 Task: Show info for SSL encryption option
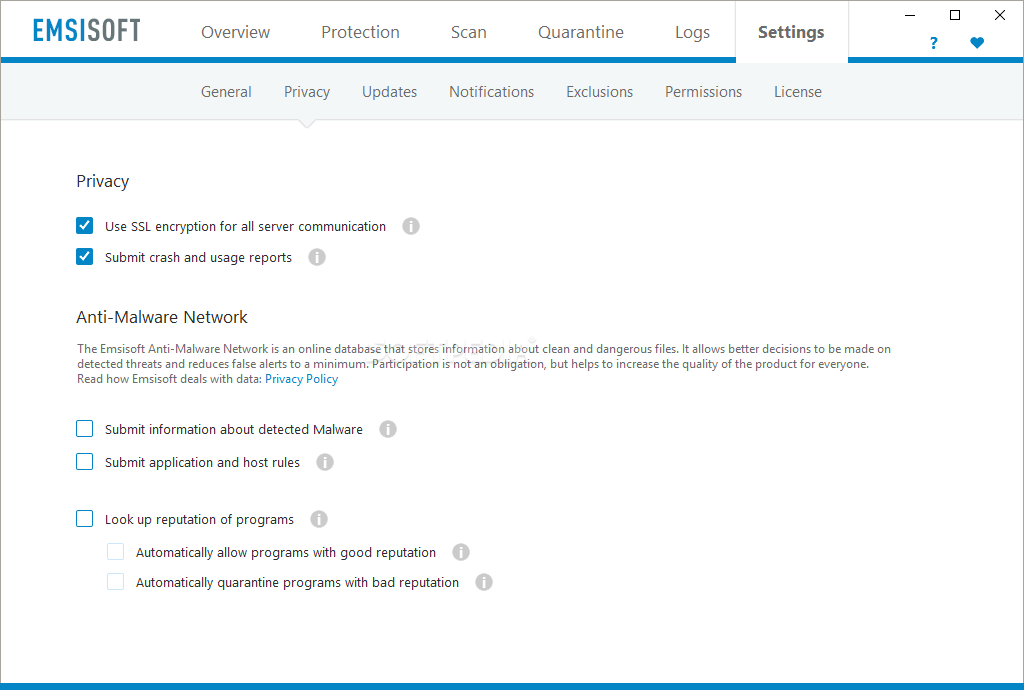(411, 227)
